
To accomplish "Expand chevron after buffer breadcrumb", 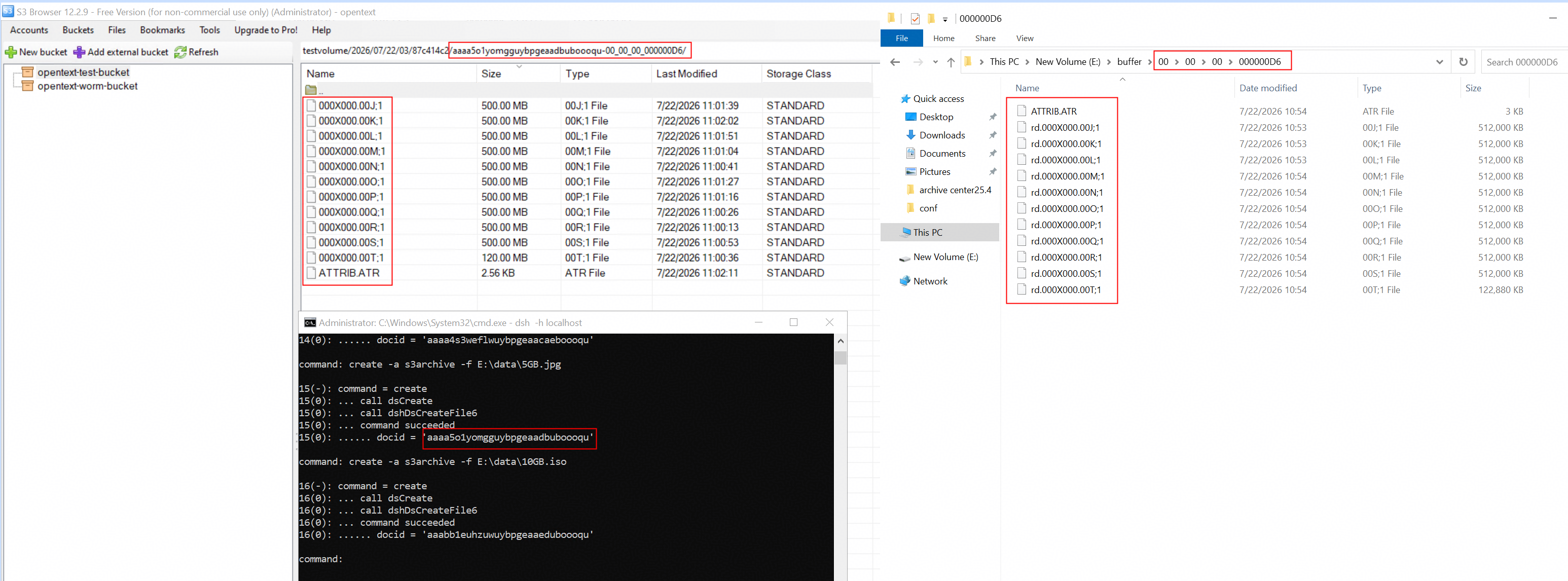I will click(x=1150, y=61).
